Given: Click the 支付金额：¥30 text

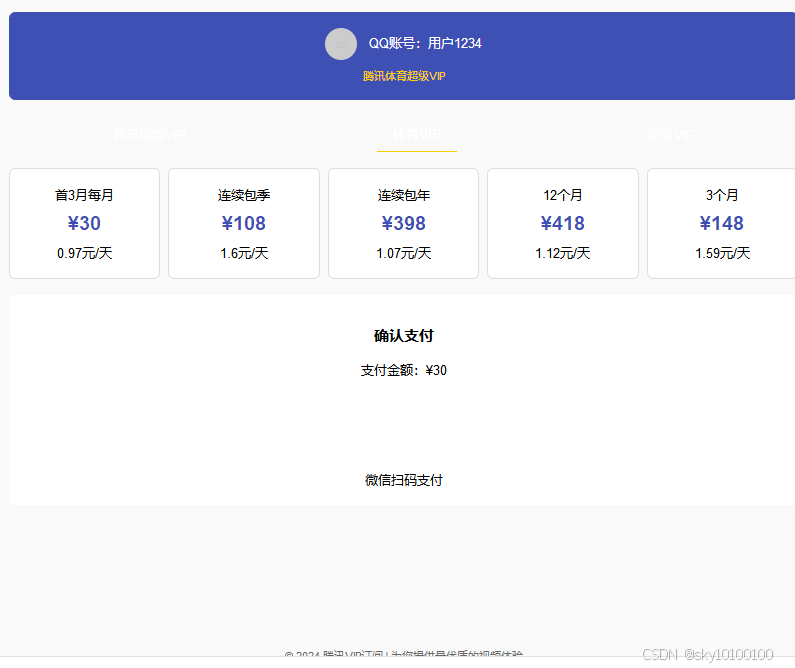Looking at the screenshot, I should pyautogui.click(x=404, y=370).
